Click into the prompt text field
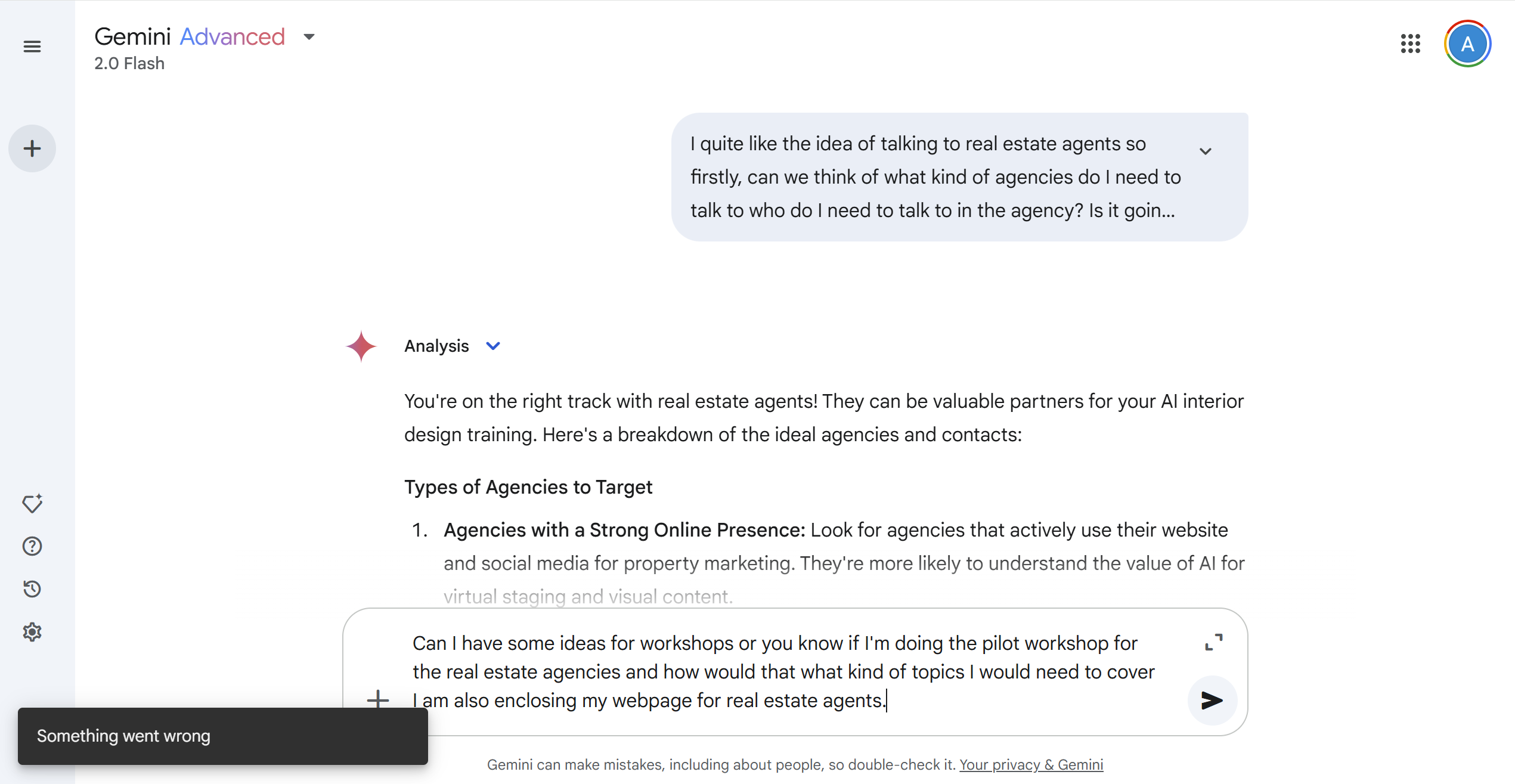Image resolution: width=1515 pixels, height=784 pixels. click(x=775, y=671)
